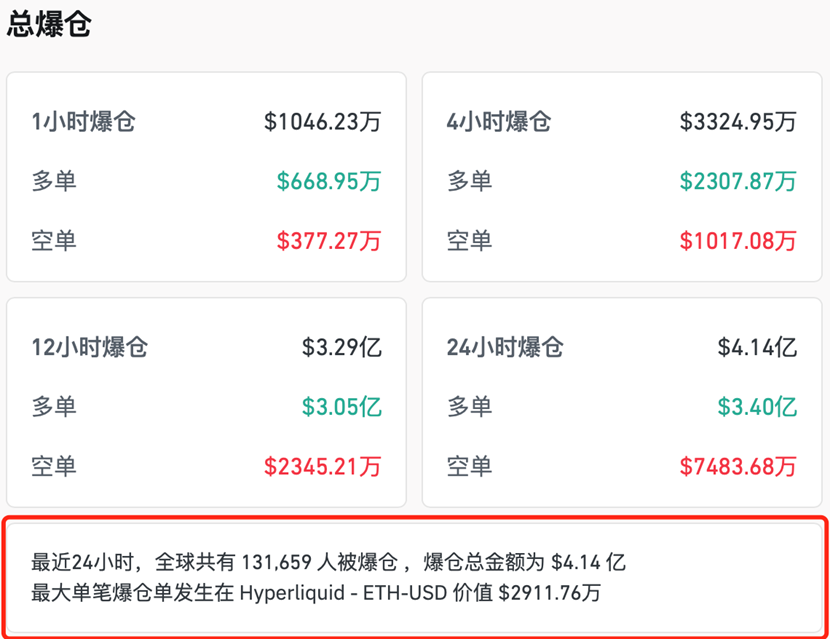
Task: Select the 24小时爆仓 card title
Action: click(505, 348)
